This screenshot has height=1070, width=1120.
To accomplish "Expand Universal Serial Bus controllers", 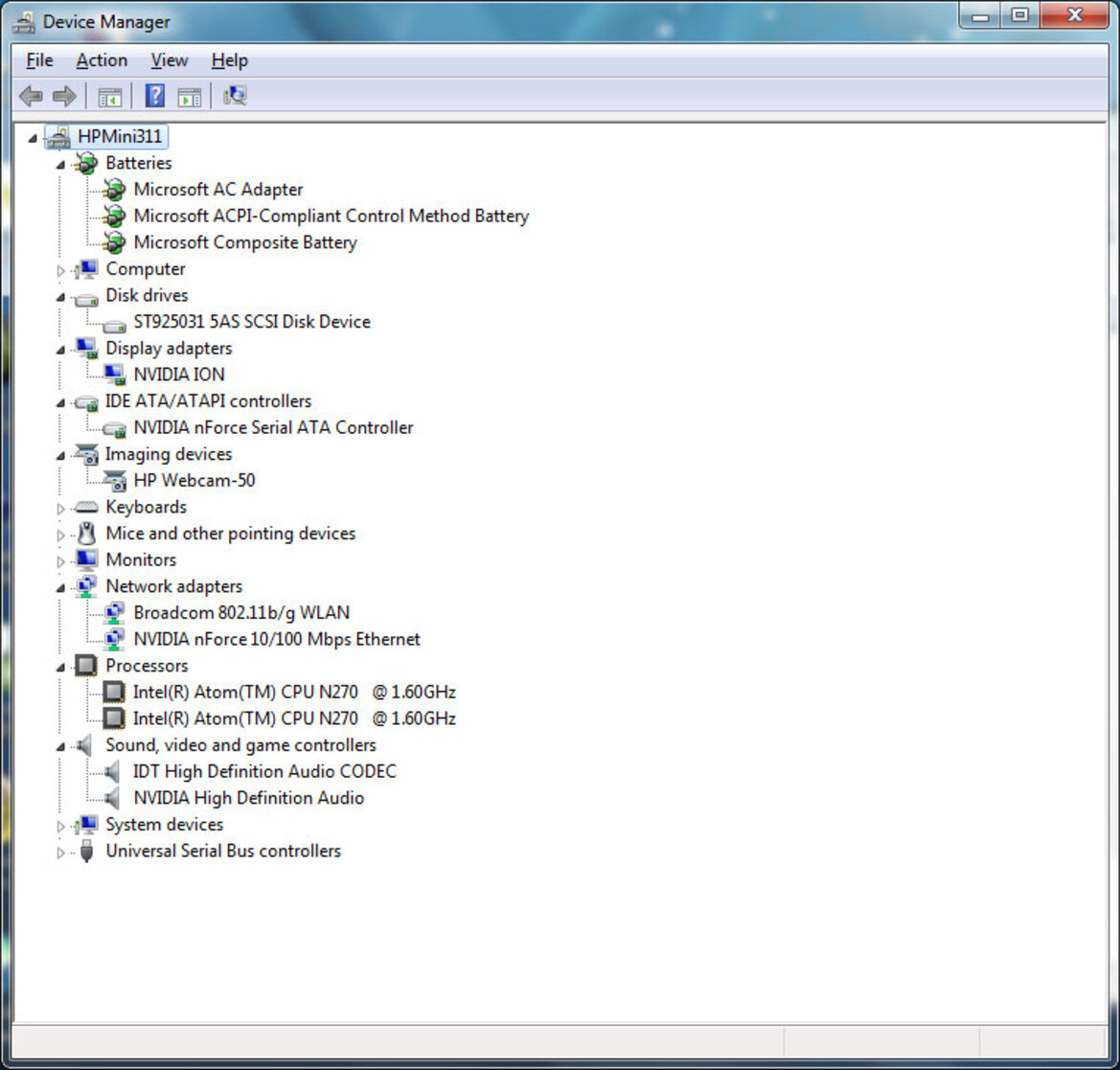I will coord(60,853).
